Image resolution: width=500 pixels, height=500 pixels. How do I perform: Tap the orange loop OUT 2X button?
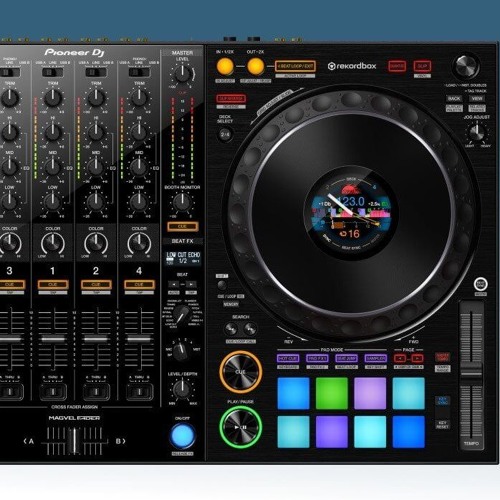(256, 66)
